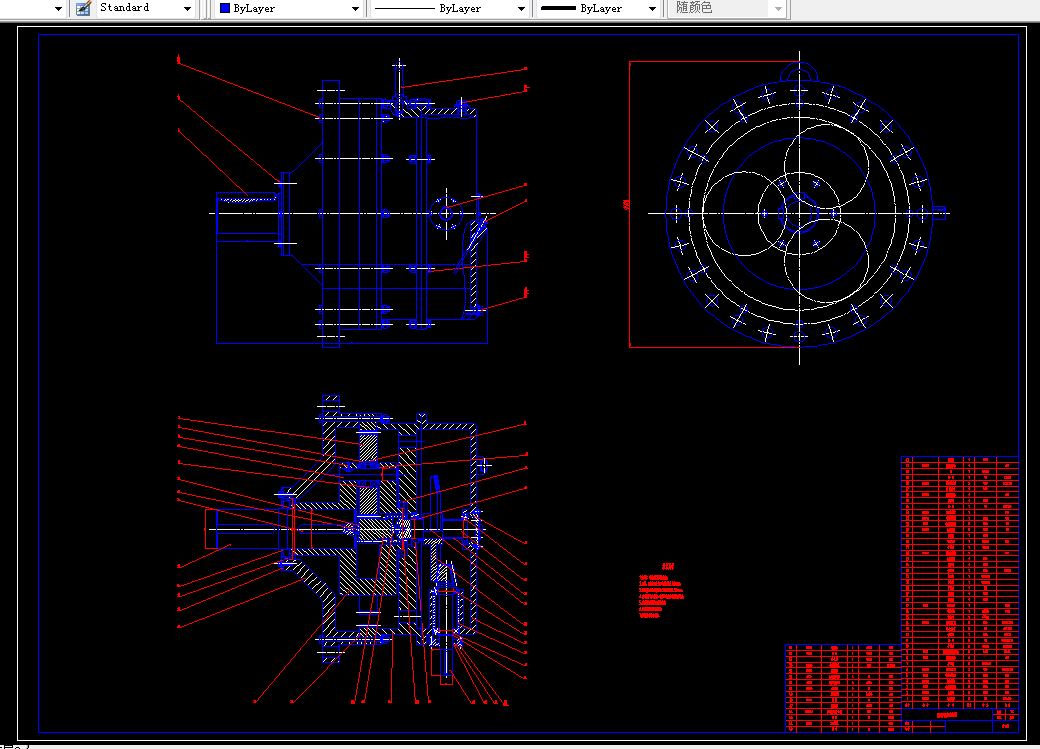Click the style manager icon beside Standard

click(83, 9)
